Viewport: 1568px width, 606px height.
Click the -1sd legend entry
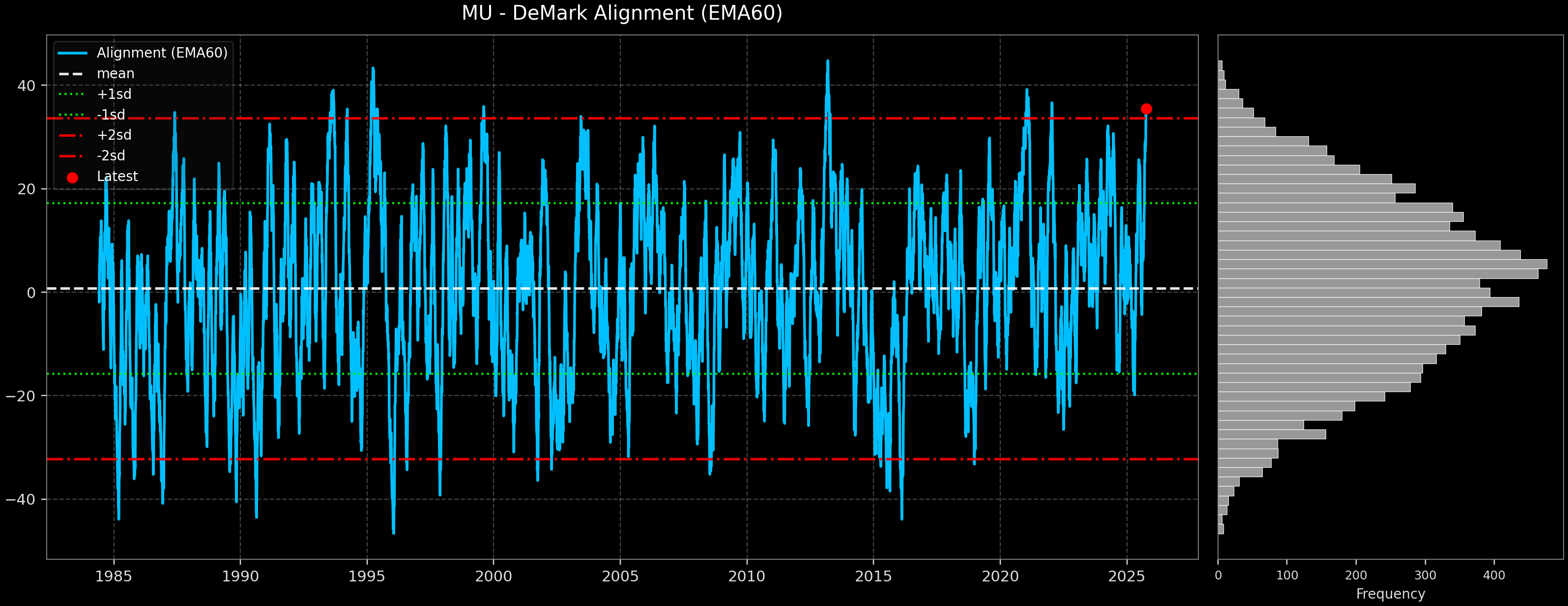click(x=111, y=115)
